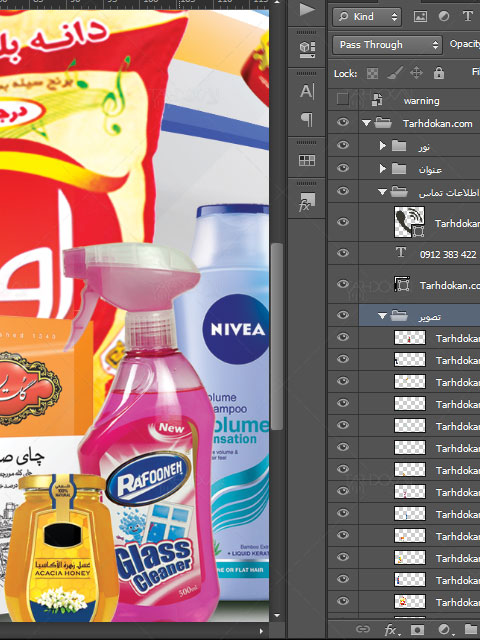Hide the 0912 383 422 text layer
The image size is (480, 640).
343,253
